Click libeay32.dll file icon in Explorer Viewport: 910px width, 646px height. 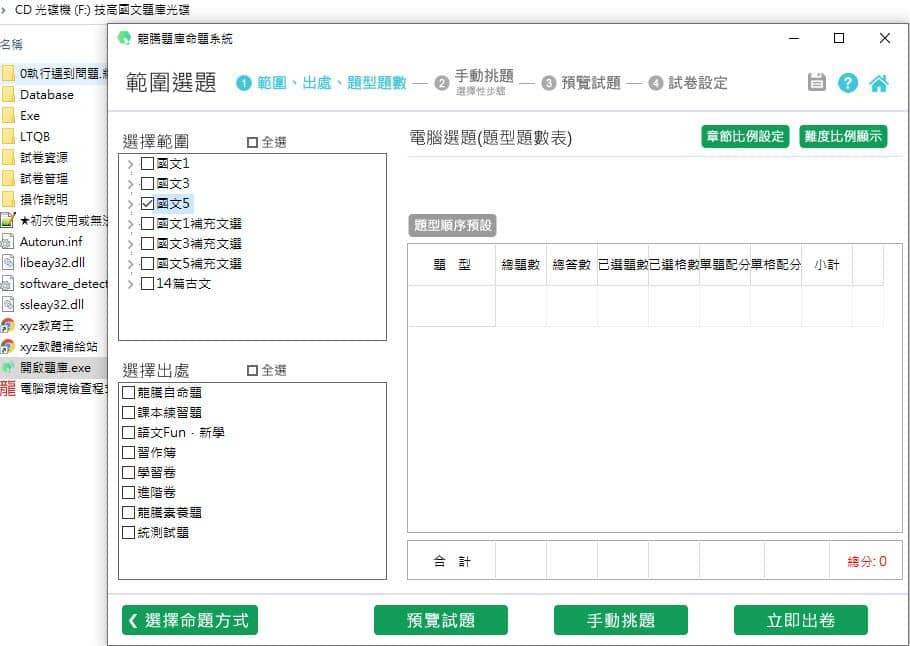pyautogui.click(x=8, y=262)
